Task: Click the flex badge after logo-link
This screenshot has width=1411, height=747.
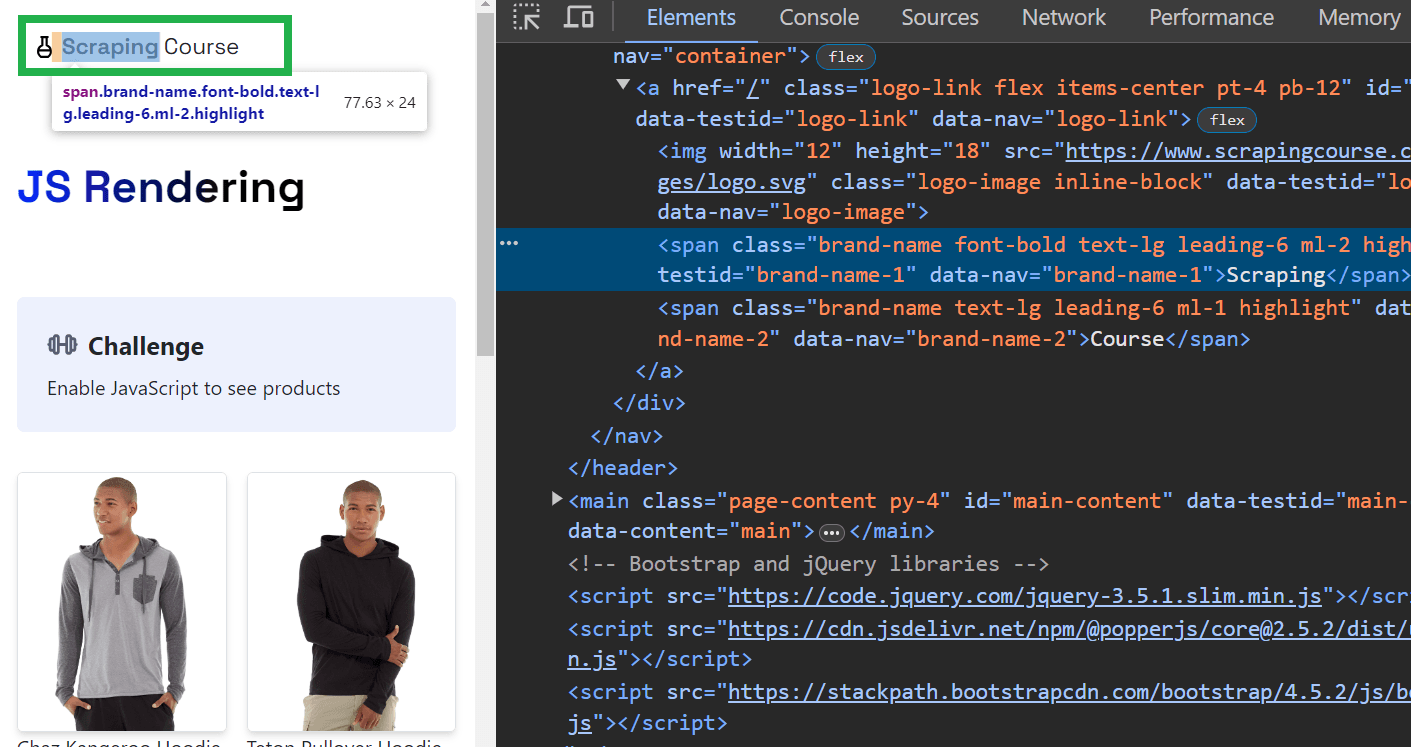Action: click(x=1227, y=120)
